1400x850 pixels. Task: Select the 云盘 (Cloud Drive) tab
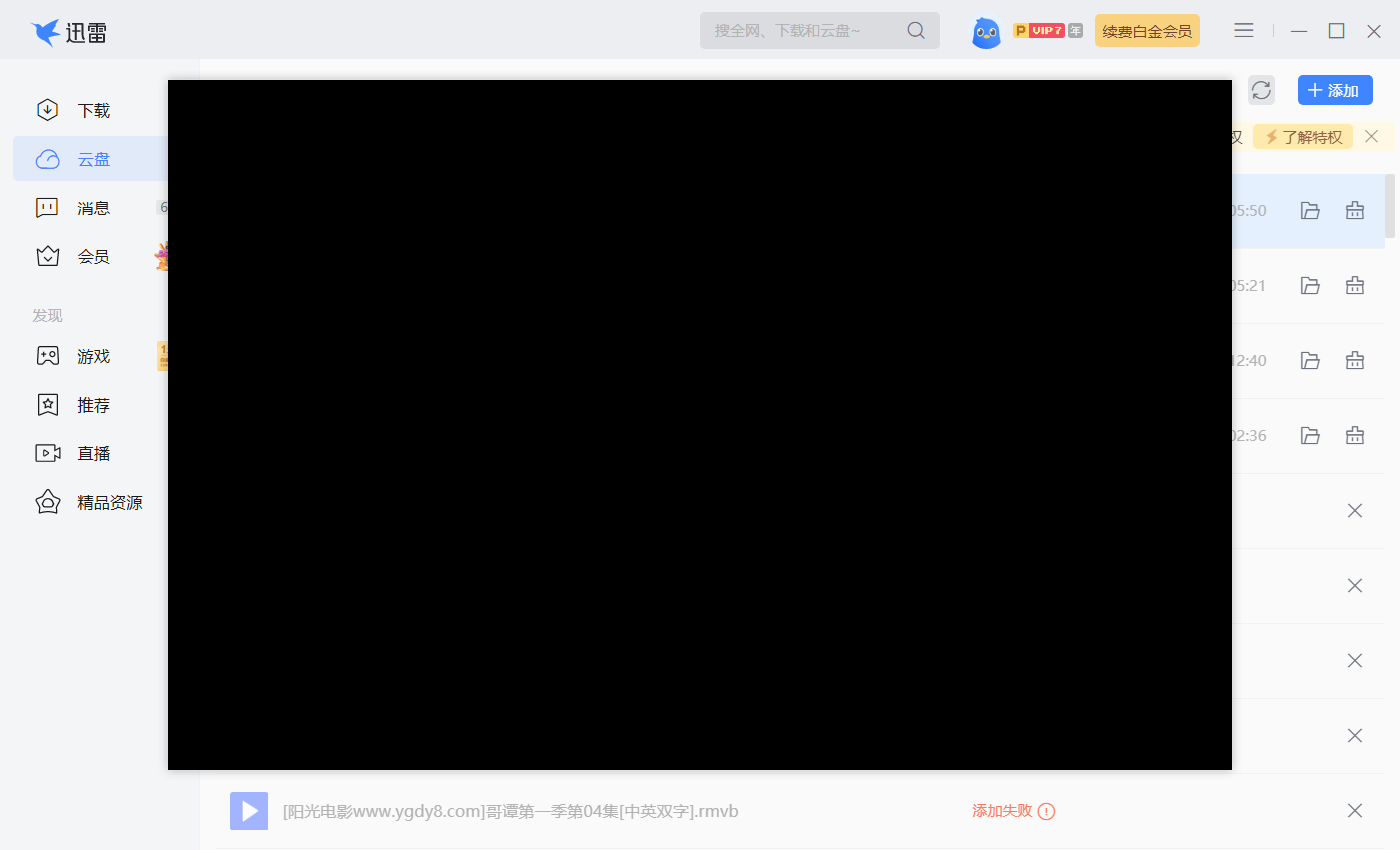pyautogui.click(x=92, y=159)
